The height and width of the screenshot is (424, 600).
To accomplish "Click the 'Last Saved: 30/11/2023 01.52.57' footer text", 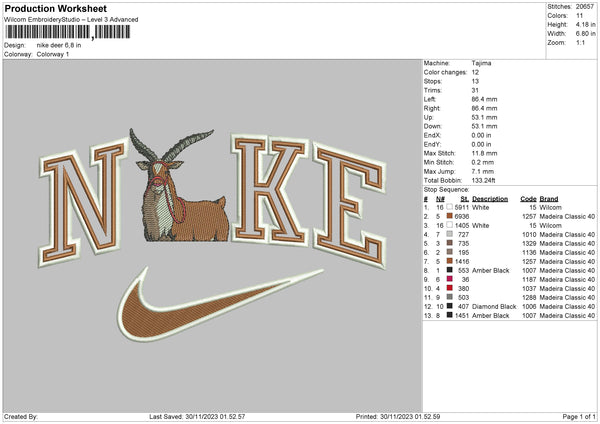I will click(x=197, y=416).
